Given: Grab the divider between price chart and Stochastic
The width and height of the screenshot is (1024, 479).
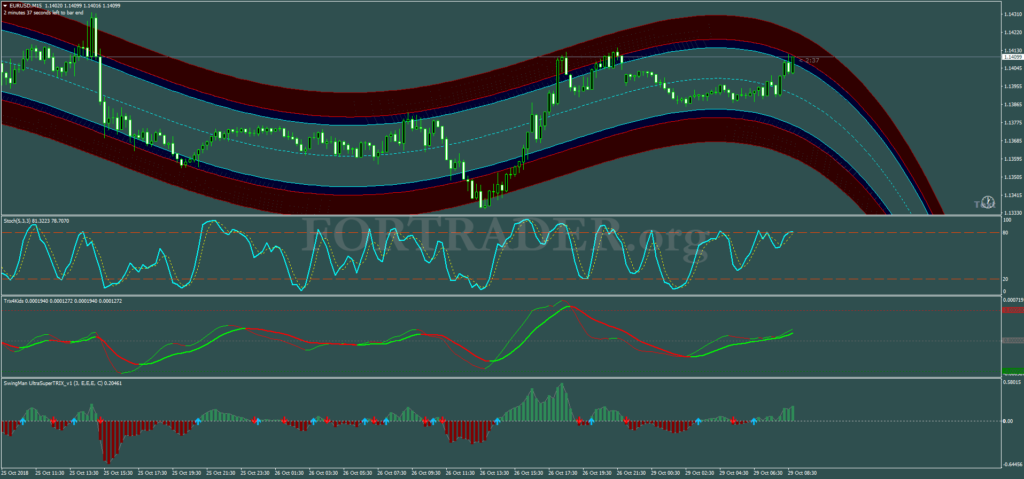Looking at the screenshot, I should (x=500, y=215).
